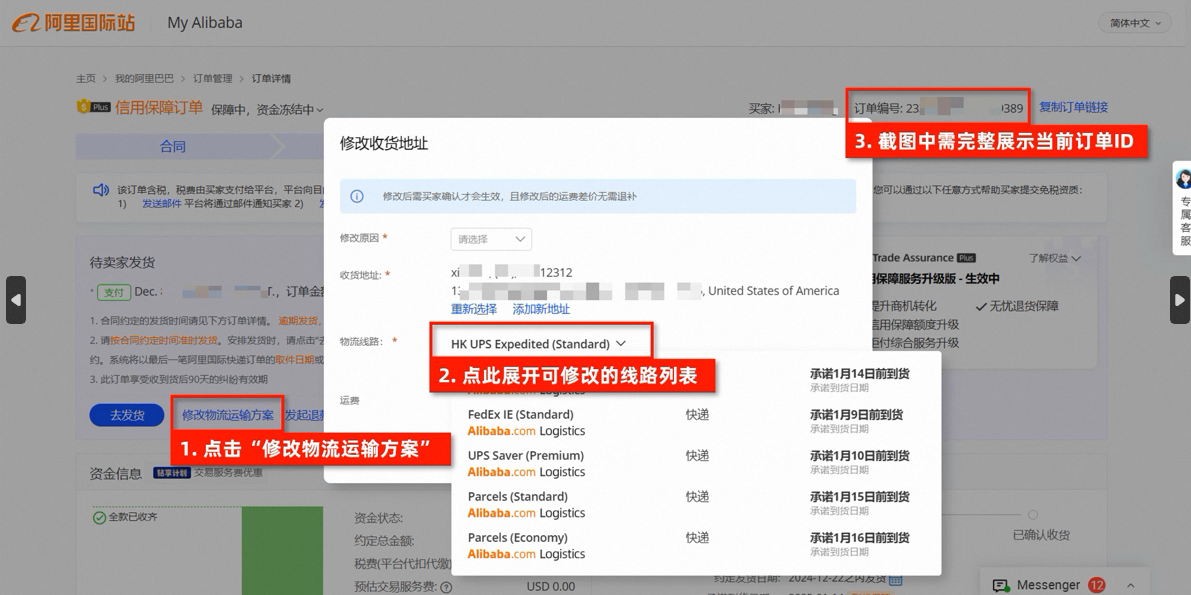The width and height of the screenshot is (1191, 595).
Task: Click the 去发货 button
Action: (x=127, y=415)
